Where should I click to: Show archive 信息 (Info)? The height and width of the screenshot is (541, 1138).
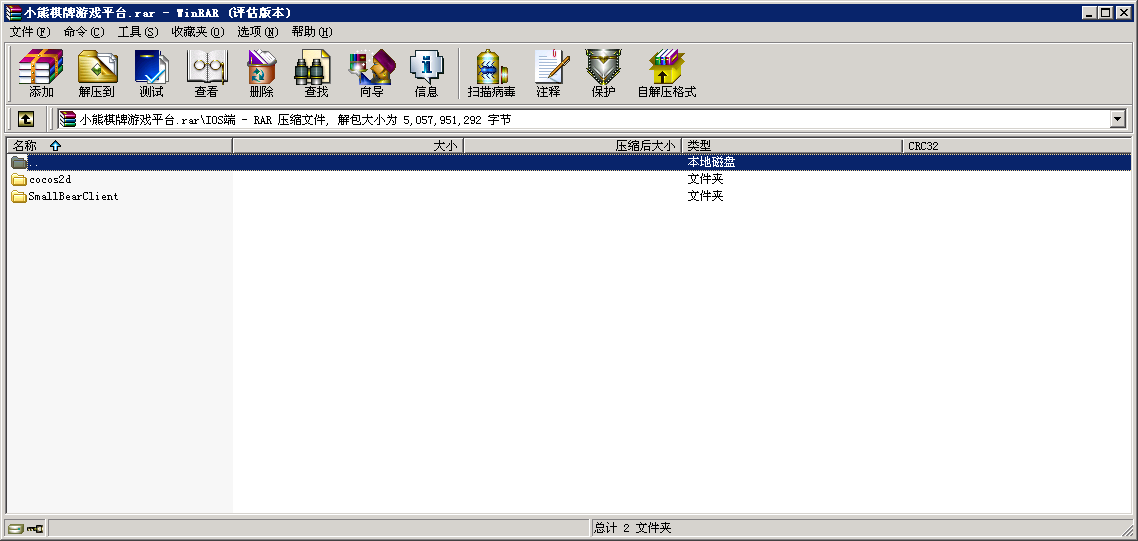[x=426, y=74]
